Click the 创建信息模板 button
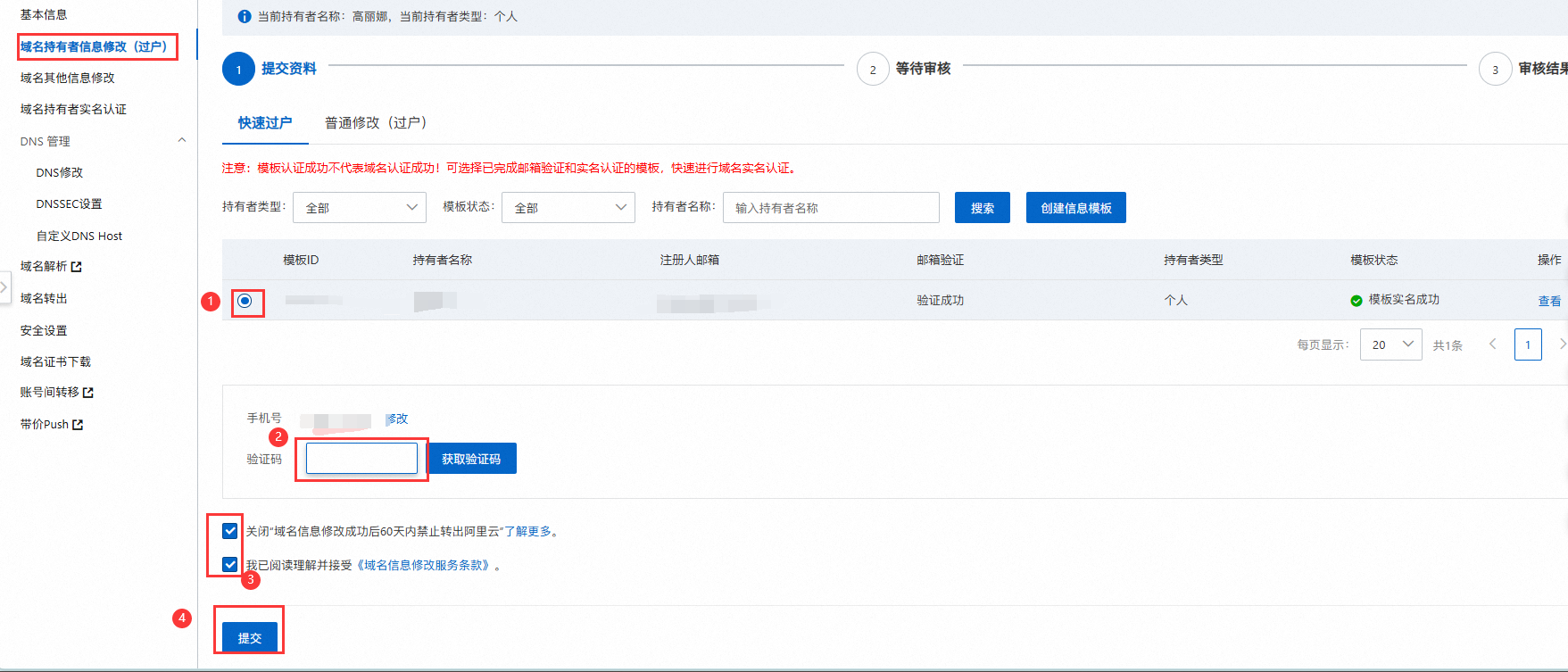The image size is (1568, 672). point(1076,208)
